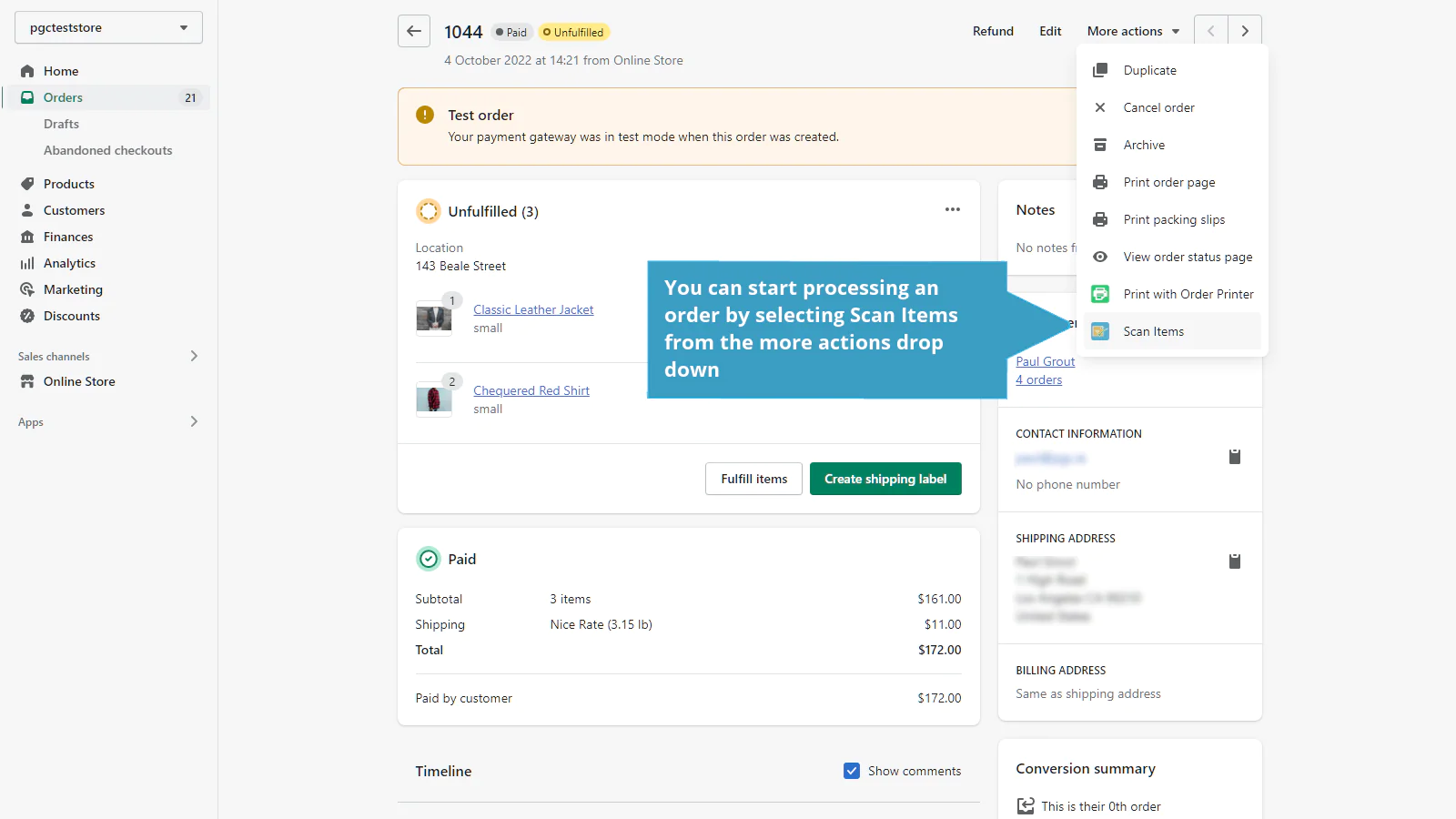Open the pgcteststore store switcher dropdown
Viewport: 1456px width, 819px height.
point(108,27)
